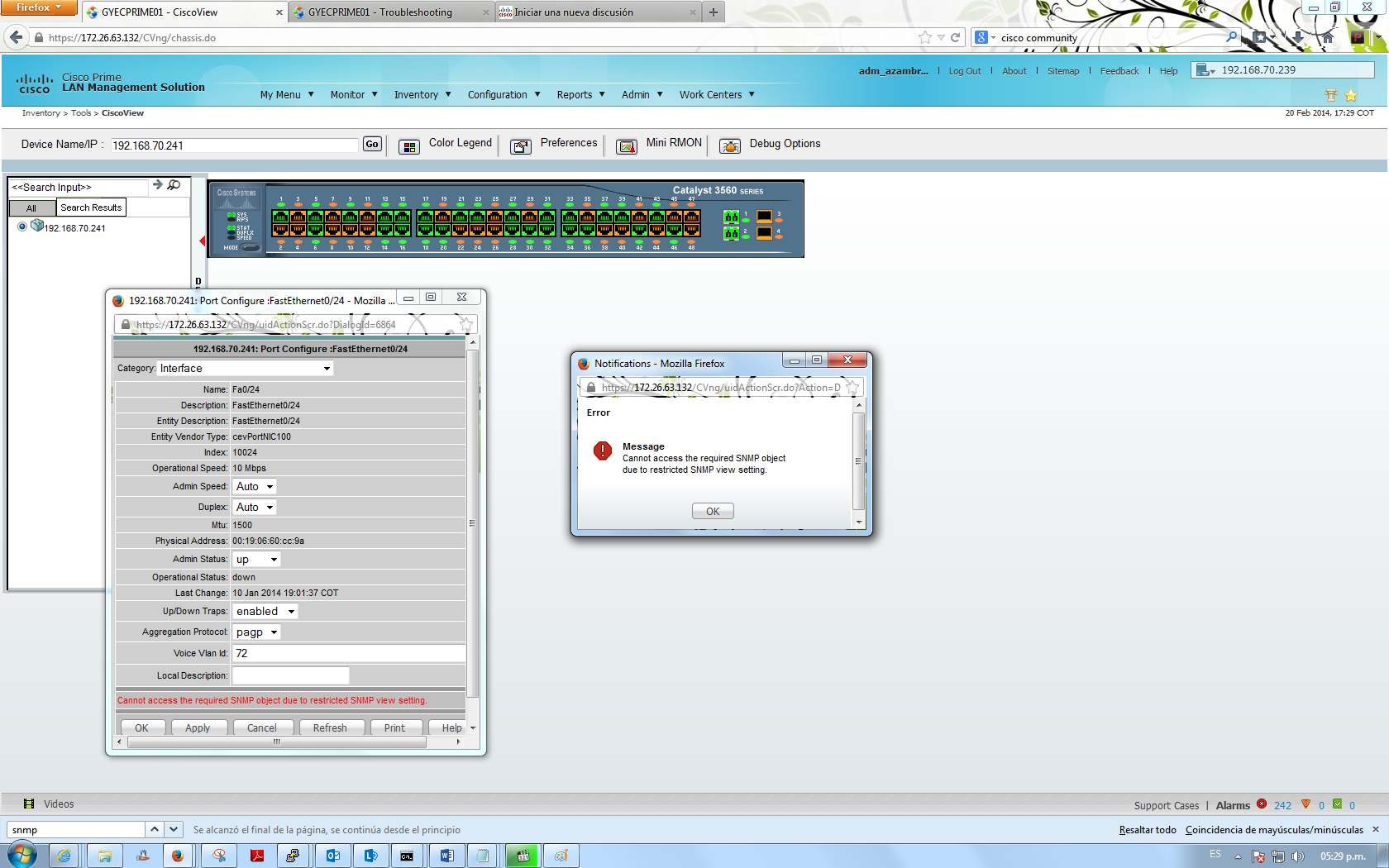Screen dimensions: 1389x868
Task: Click the Log Out link
Action: pyautogui.click(x=965, y=71)
